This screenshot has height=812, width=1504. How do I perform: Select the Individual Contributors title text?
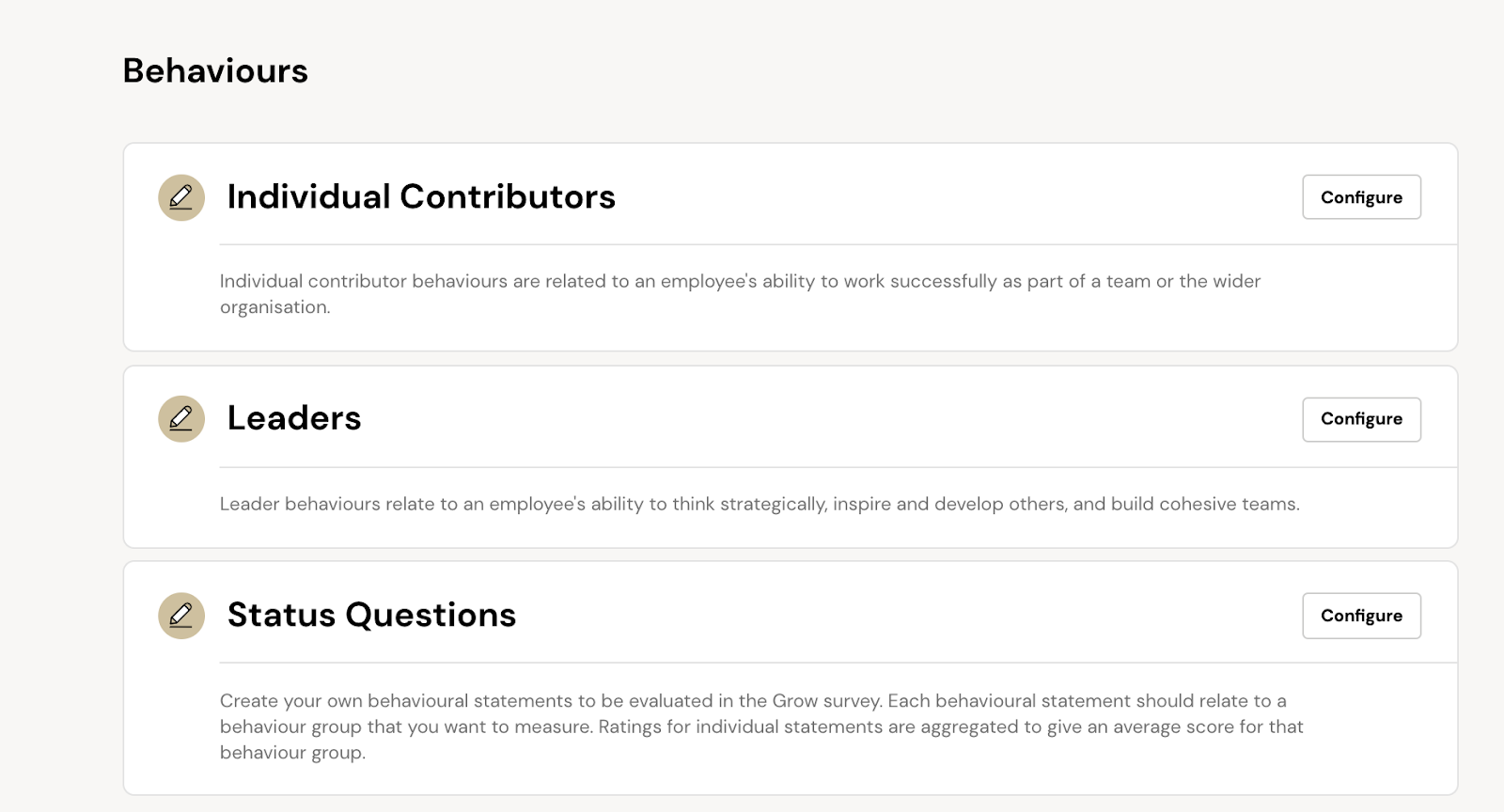(421, 196)
